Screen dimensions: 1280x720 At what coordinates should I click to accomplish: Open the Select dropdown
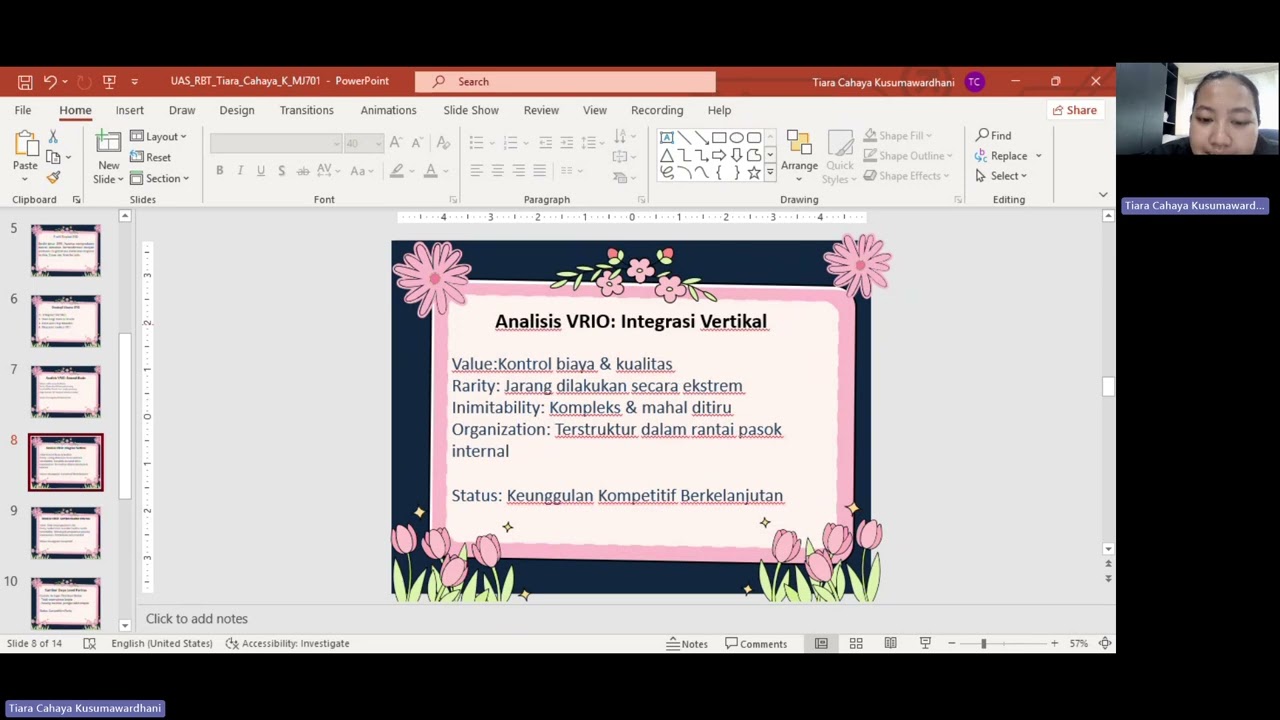1001,176
